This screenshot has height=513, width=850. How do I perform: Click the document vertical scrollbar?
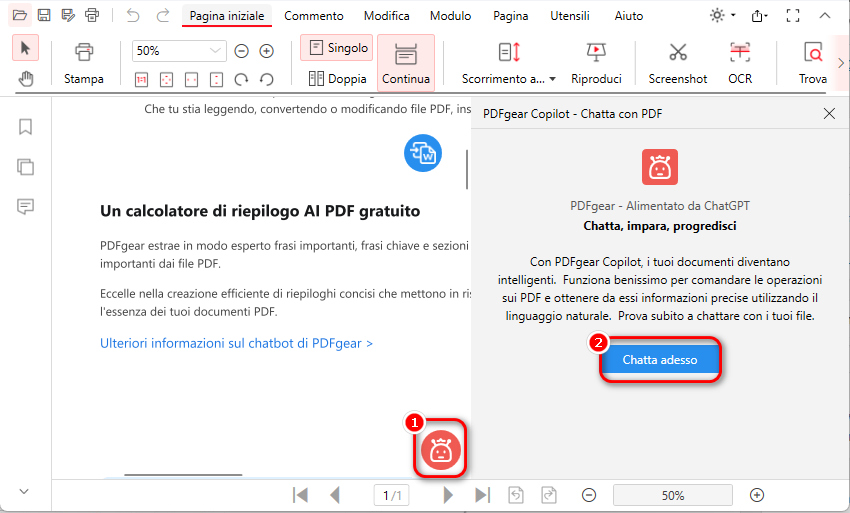point(467,170)
